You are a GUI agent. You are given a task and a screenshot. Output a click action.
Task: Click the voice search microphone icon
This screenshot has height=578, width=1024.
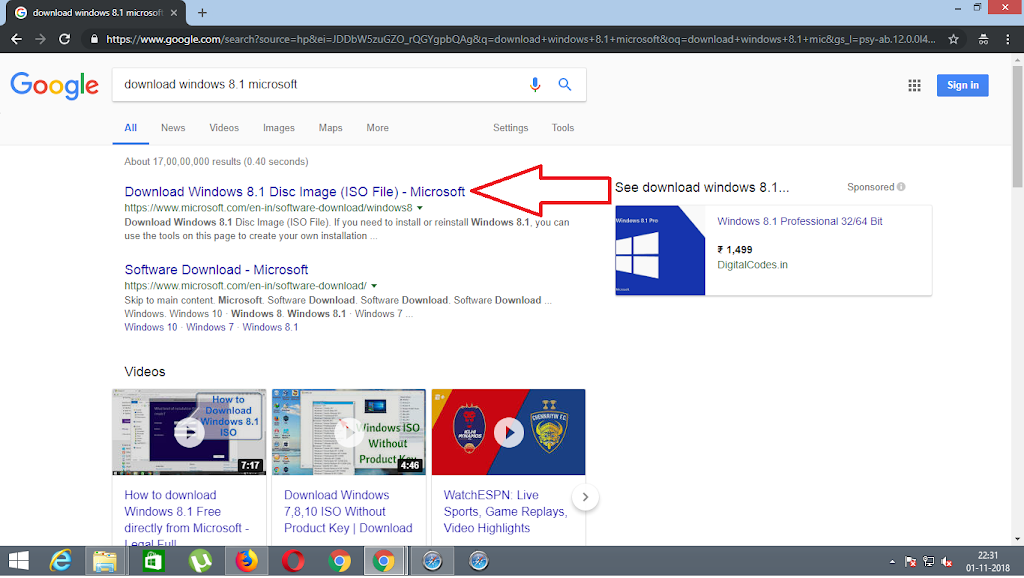coord(535,85)
